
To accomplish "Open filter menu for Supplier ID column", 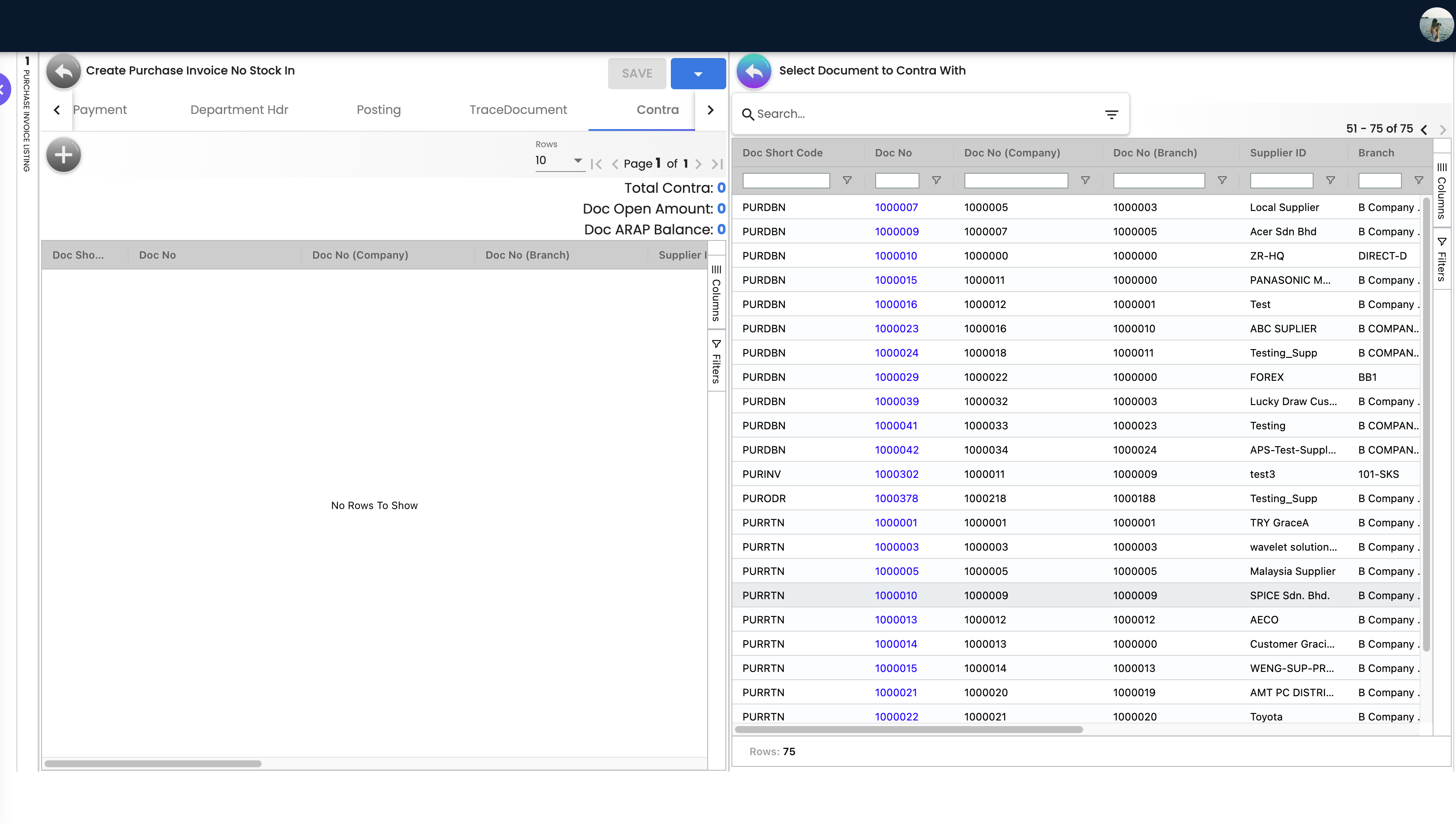I will click(1330, 180).
